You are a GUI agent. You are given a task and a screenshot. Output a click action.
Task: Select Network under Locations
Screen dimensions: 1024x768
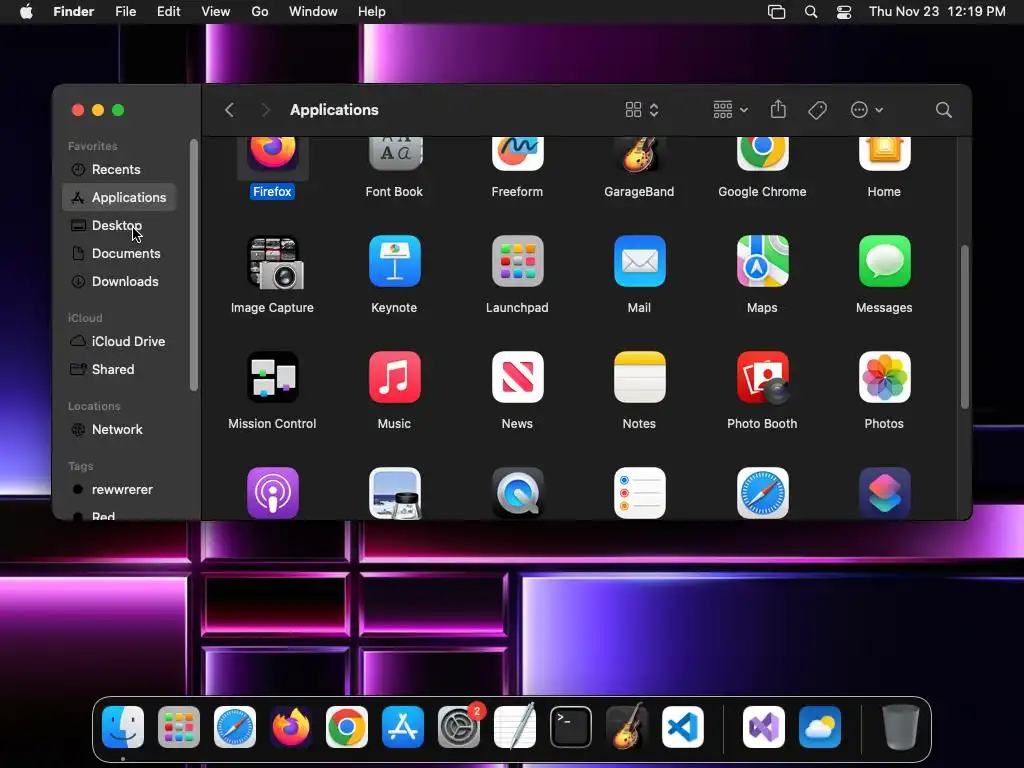click(x=119, y=430)
